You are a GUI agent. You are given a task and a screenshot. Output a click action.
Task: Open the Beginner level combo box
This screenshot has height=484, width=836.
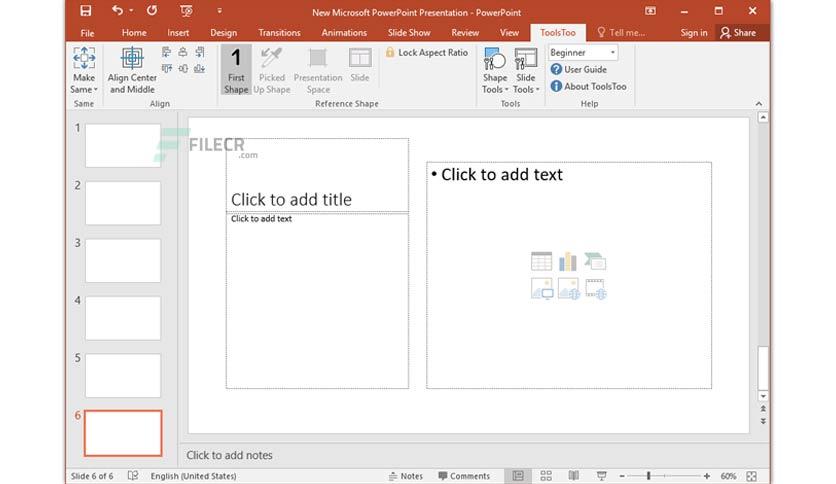click(583, 52)
